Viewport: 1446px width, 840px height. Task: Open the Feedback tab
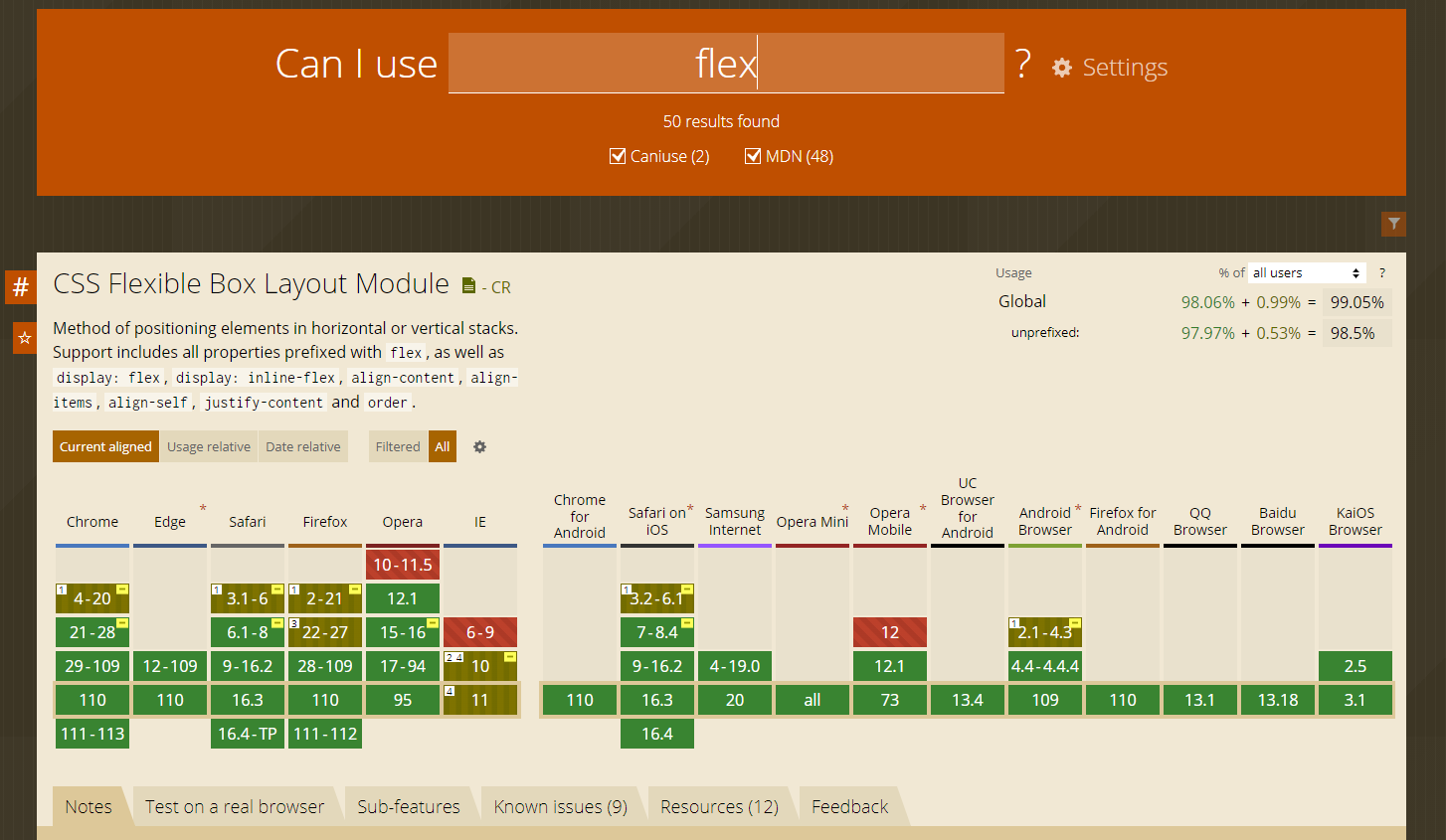pyautogui.click(x=850, y=806)
